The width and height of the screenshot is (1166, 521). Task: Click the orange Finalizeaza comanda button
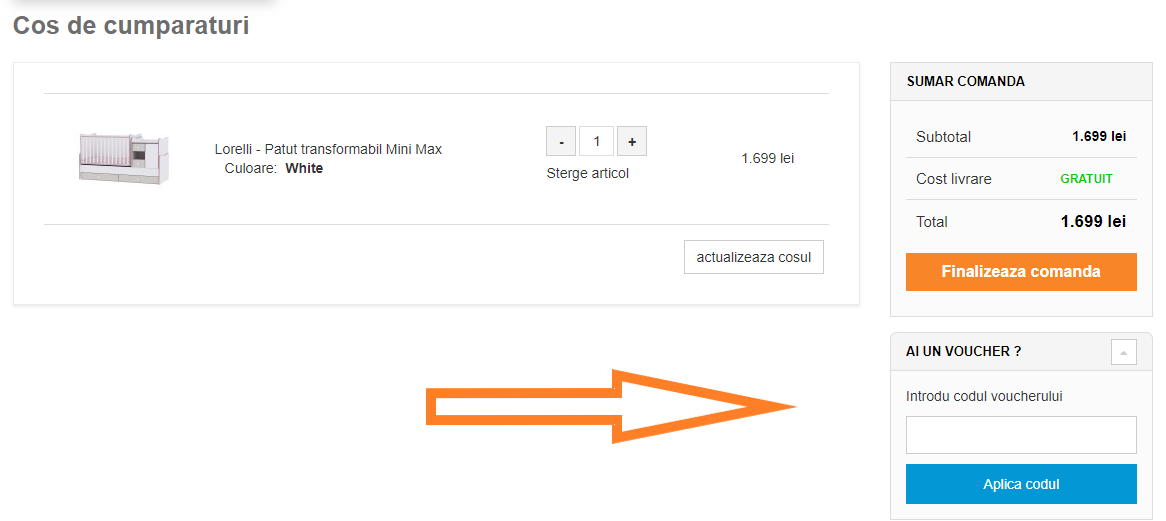[x=1020, y=271]
